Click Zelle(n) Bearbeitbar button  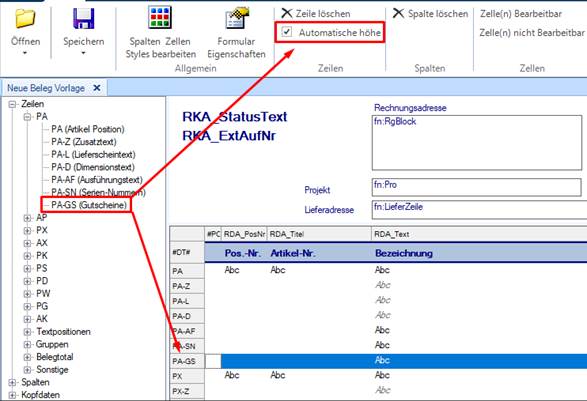tap(521, 14)
